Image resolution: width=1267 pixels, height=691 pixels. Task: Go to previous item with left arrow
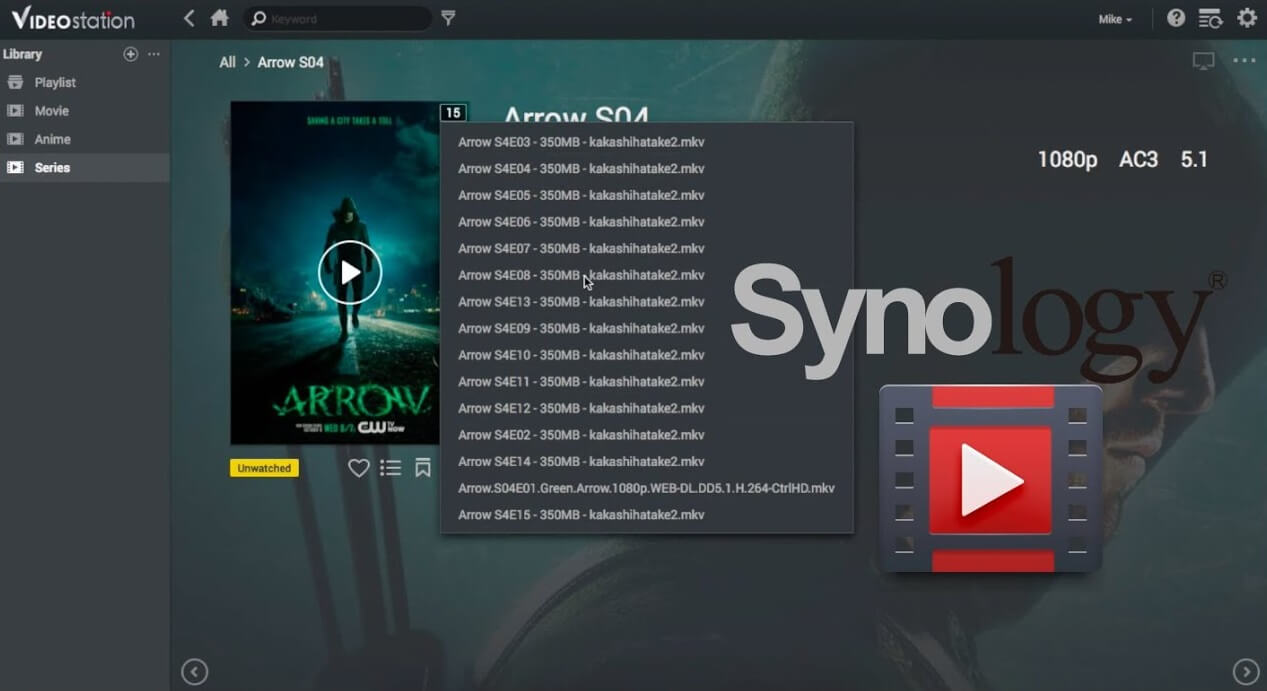point(194,672)
